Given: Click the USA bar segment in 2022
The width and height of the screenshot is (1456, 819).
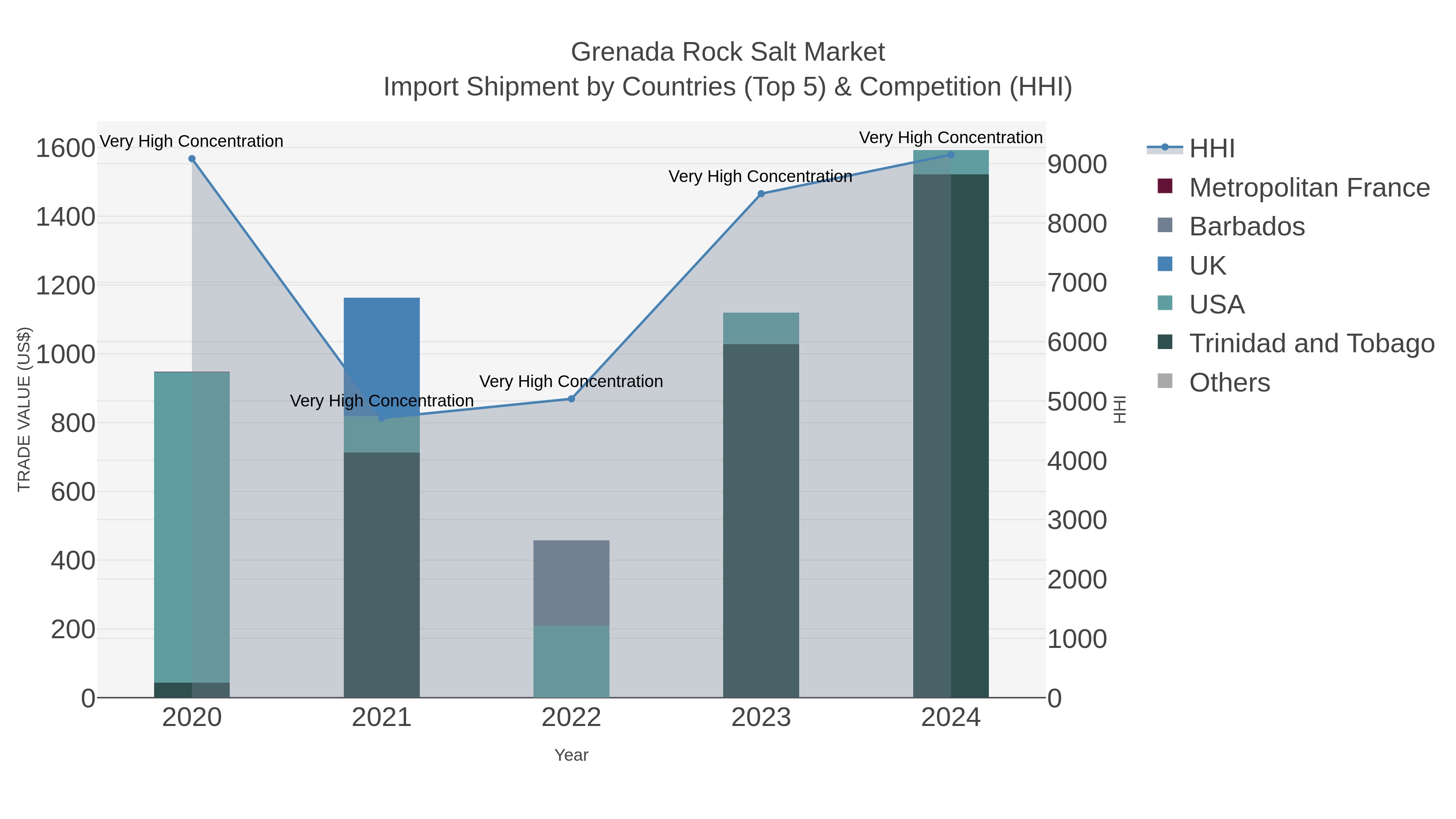Looking at the screenshot, I should coord(571,661).
